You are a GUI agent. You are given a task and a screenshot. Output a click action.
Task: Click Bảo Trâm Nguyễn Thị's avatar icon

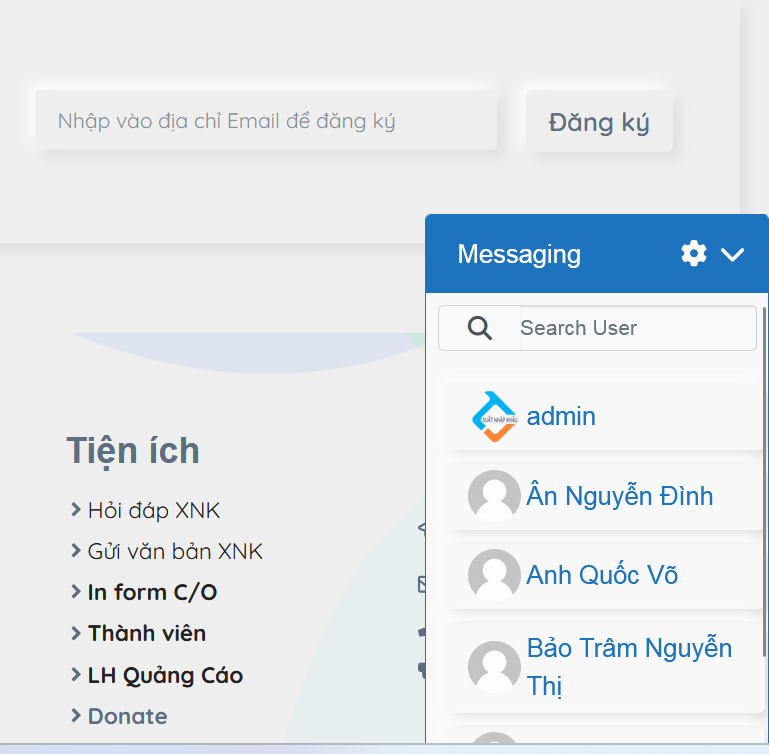point(494,667)
